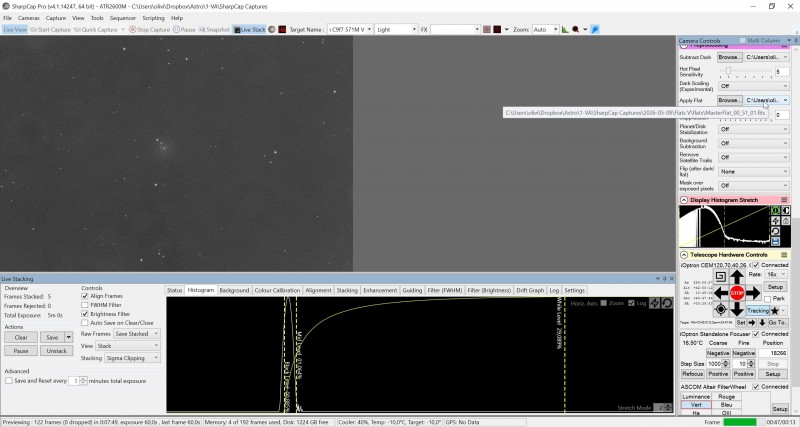Click the Unstack button

(x=57, y=351)
